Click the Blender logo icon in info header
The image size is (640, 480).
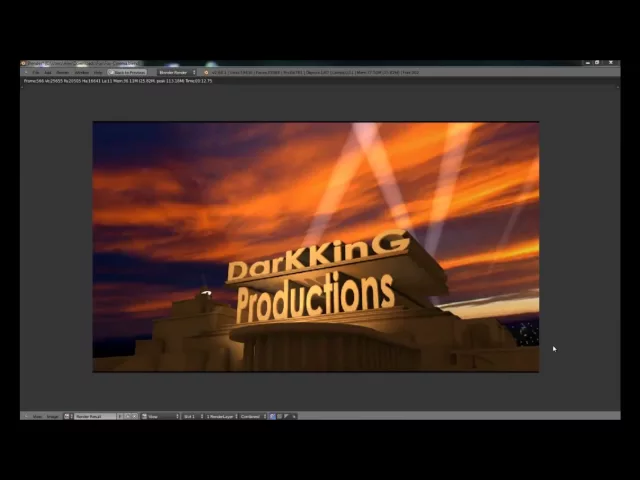coord(206,72)
